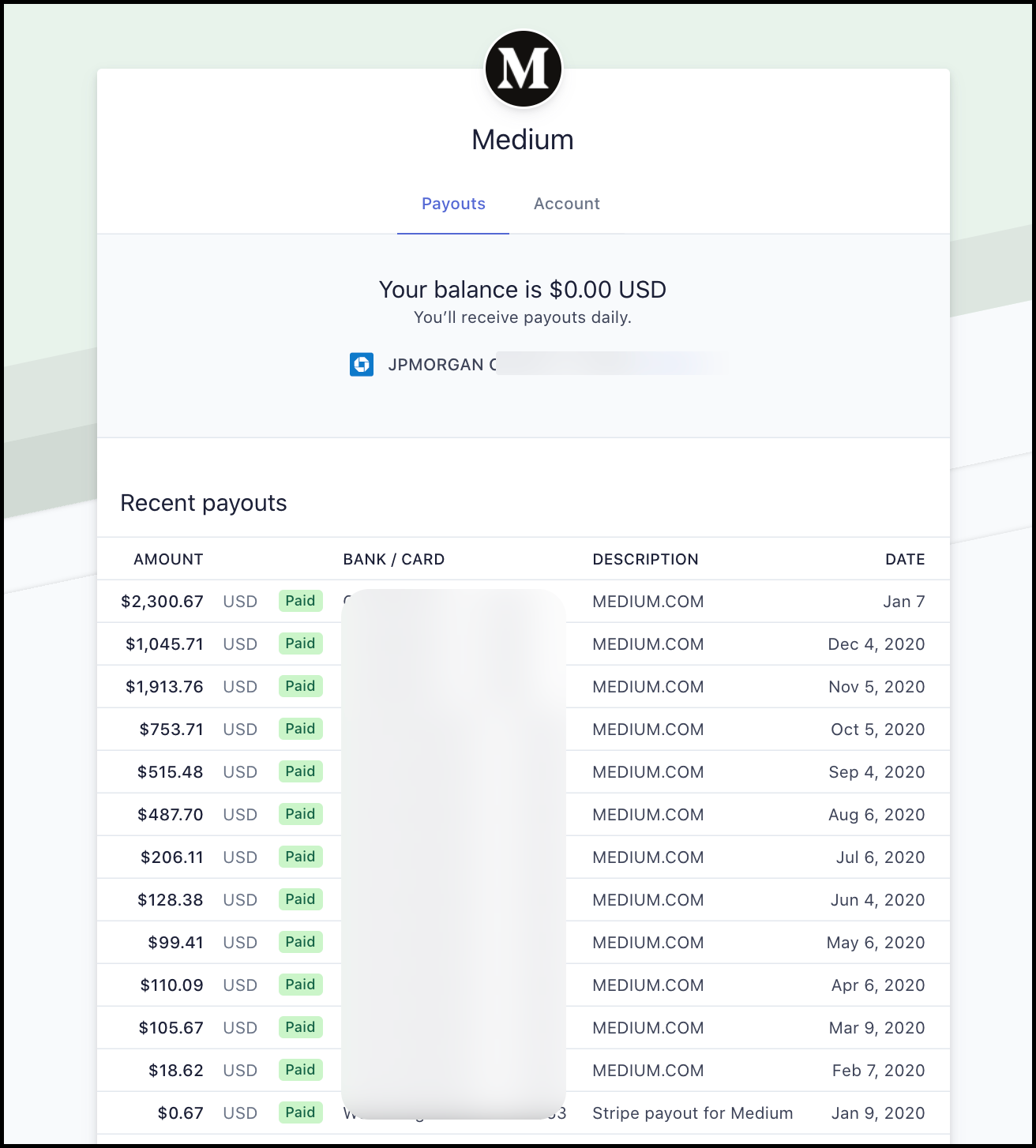The image size is (1036, 1148).
Task: Click the $2,300.67 payout amount
Action: coord(162,602)
